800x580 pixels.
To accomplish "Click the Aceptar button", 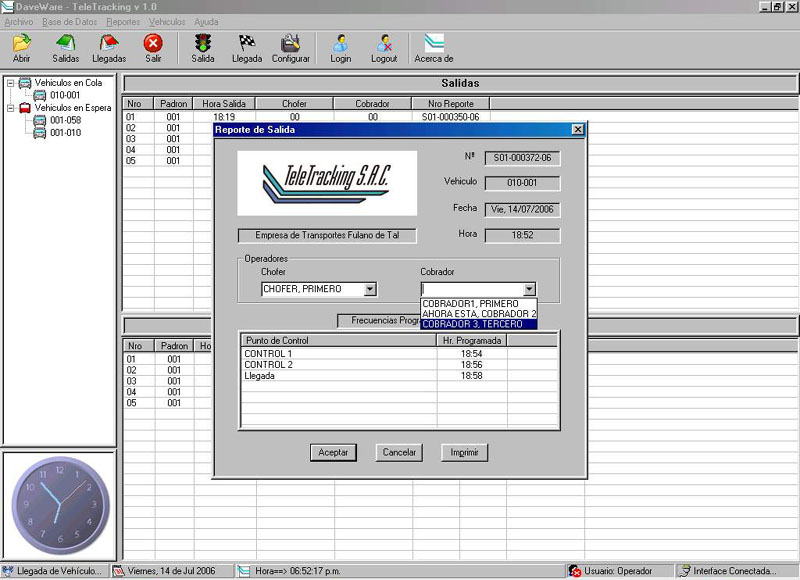I will click(x=333, y=452).
